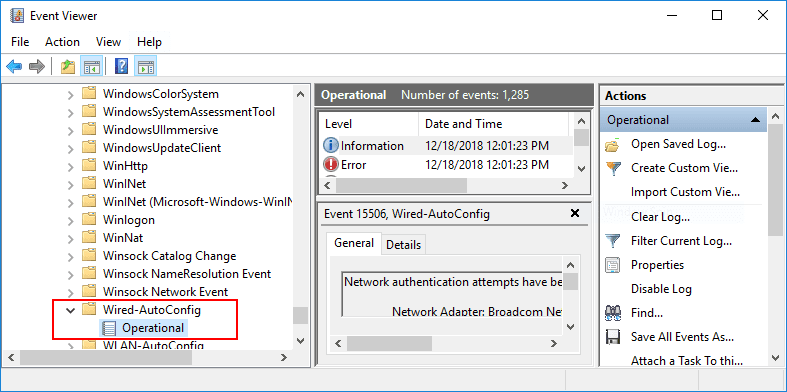Select WinINet (Microsoft-Windows-WinINet) tree item
787x392 pixels.
[197, 202]
